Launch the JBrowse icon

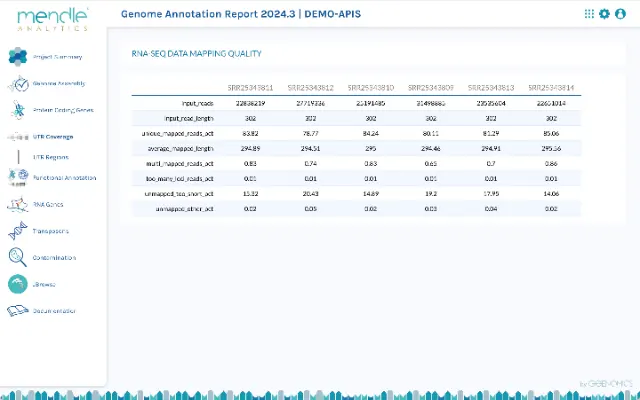coord(17,284)
